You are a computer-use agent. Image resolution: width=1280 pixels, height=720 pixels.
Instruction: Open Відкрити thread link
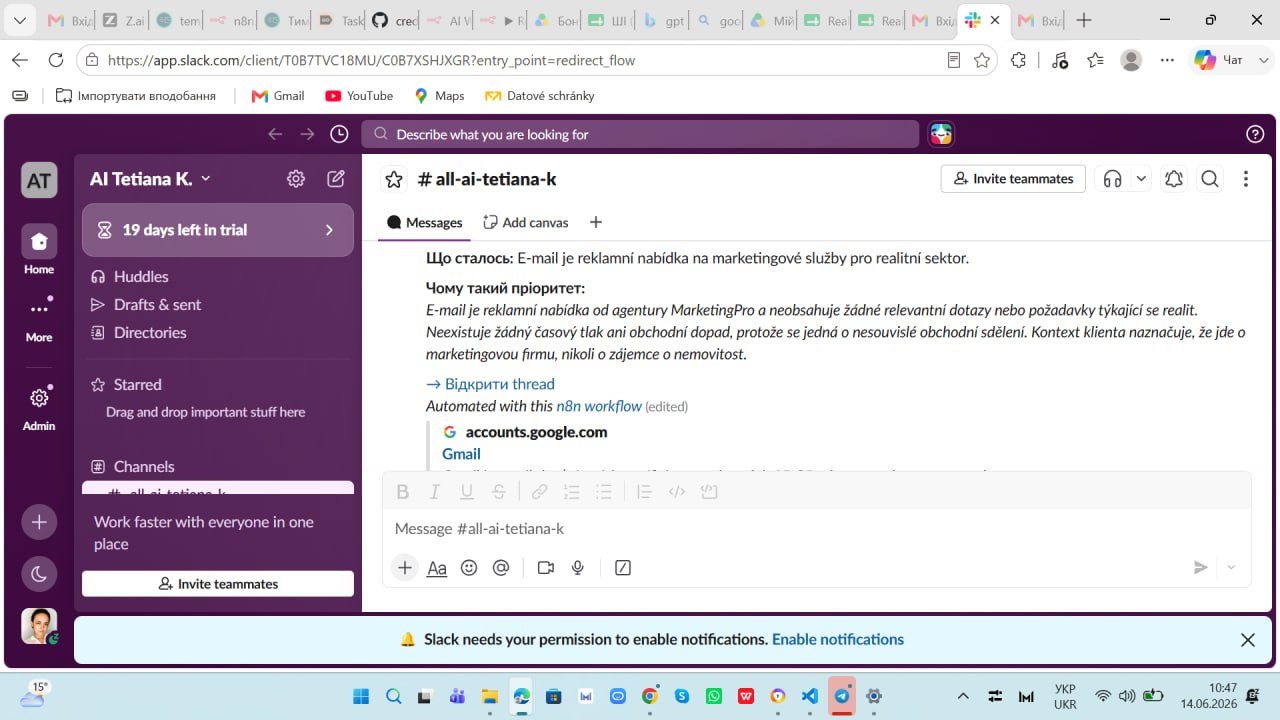[490, 384]
